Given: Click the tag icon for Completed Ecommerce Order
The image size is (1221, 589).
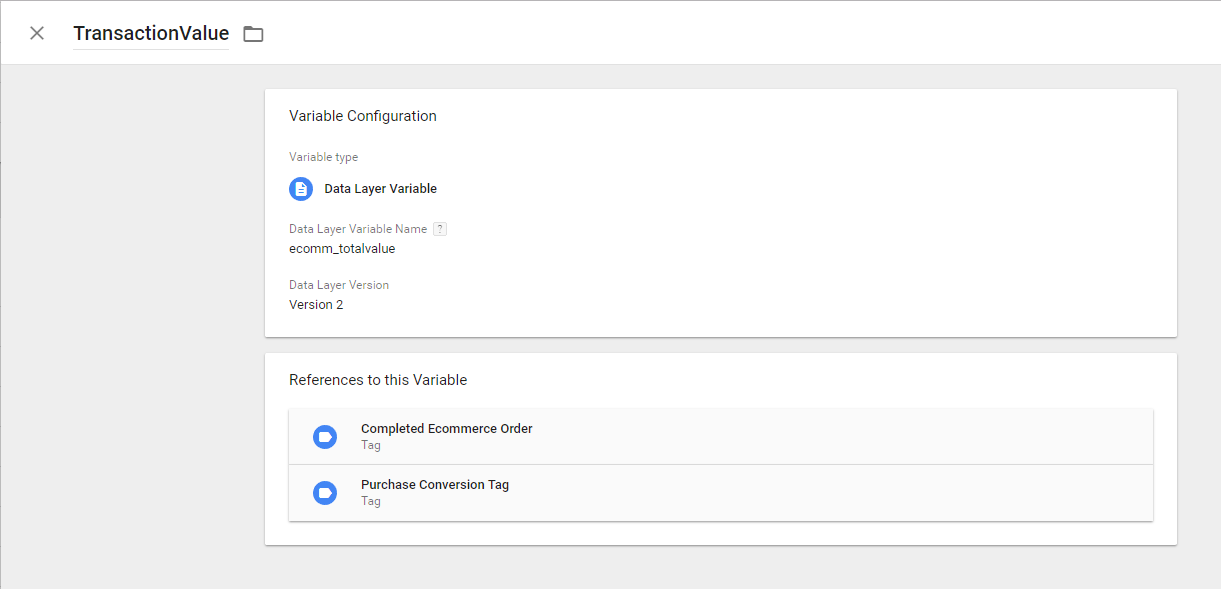Looking at the screenshot, I should [325, 437].
